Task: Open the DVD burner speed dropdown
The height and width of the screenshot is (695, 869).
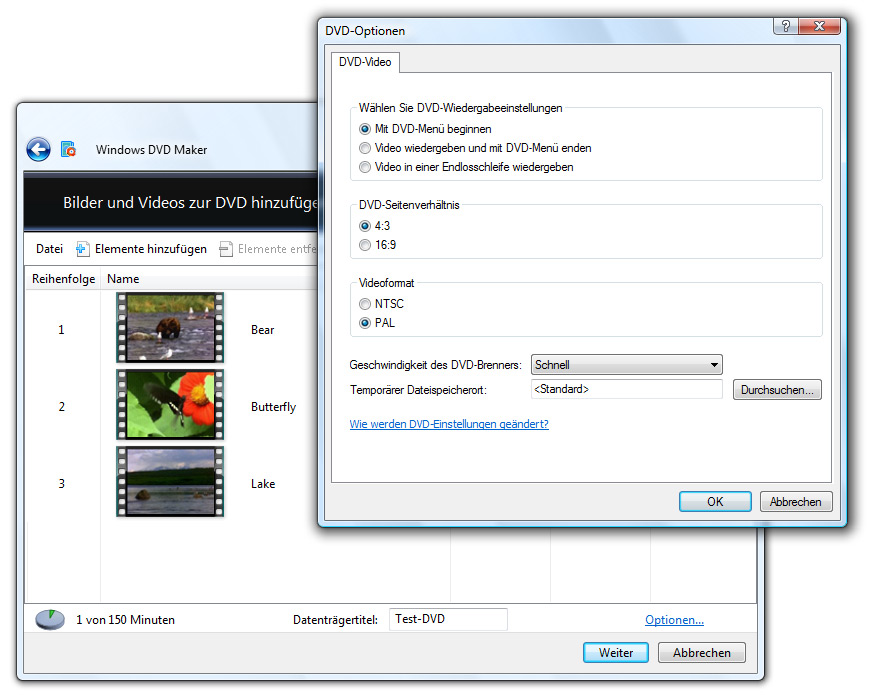Action: pos(626,365)
